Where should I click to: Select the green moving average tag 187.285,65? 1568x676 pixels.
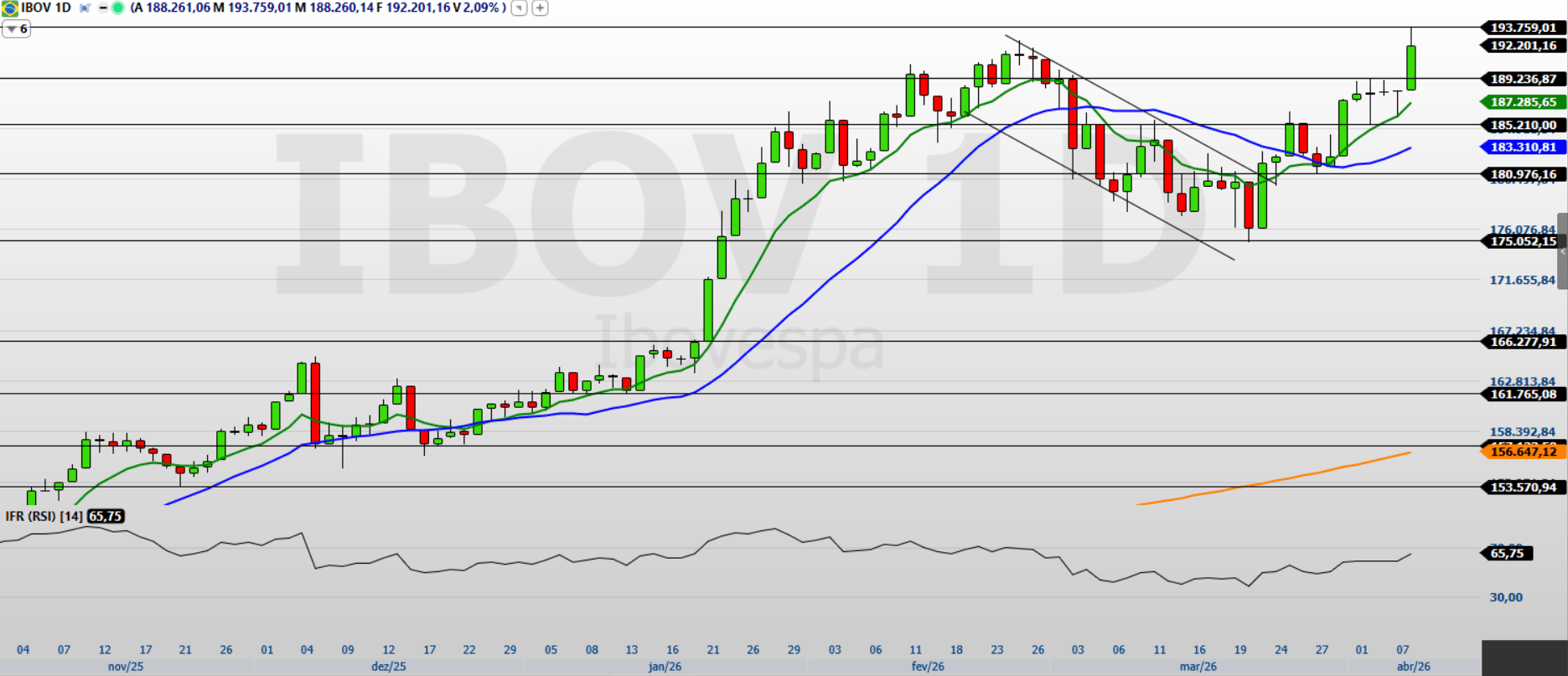click(x=1523, y=102)
